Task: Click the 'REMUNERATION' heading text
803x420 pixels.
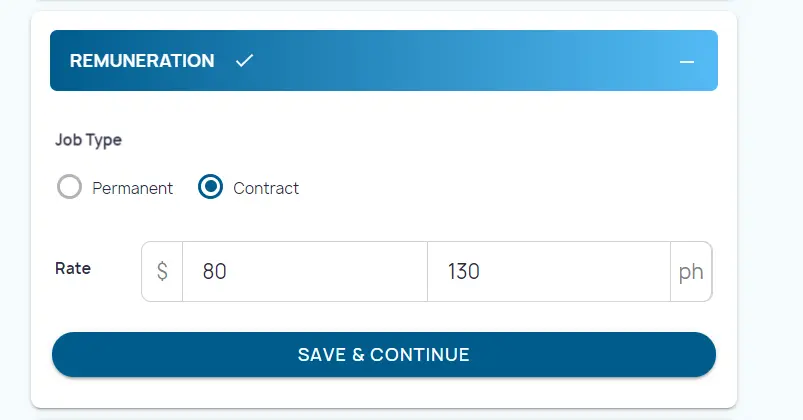Action: [142, 61]
